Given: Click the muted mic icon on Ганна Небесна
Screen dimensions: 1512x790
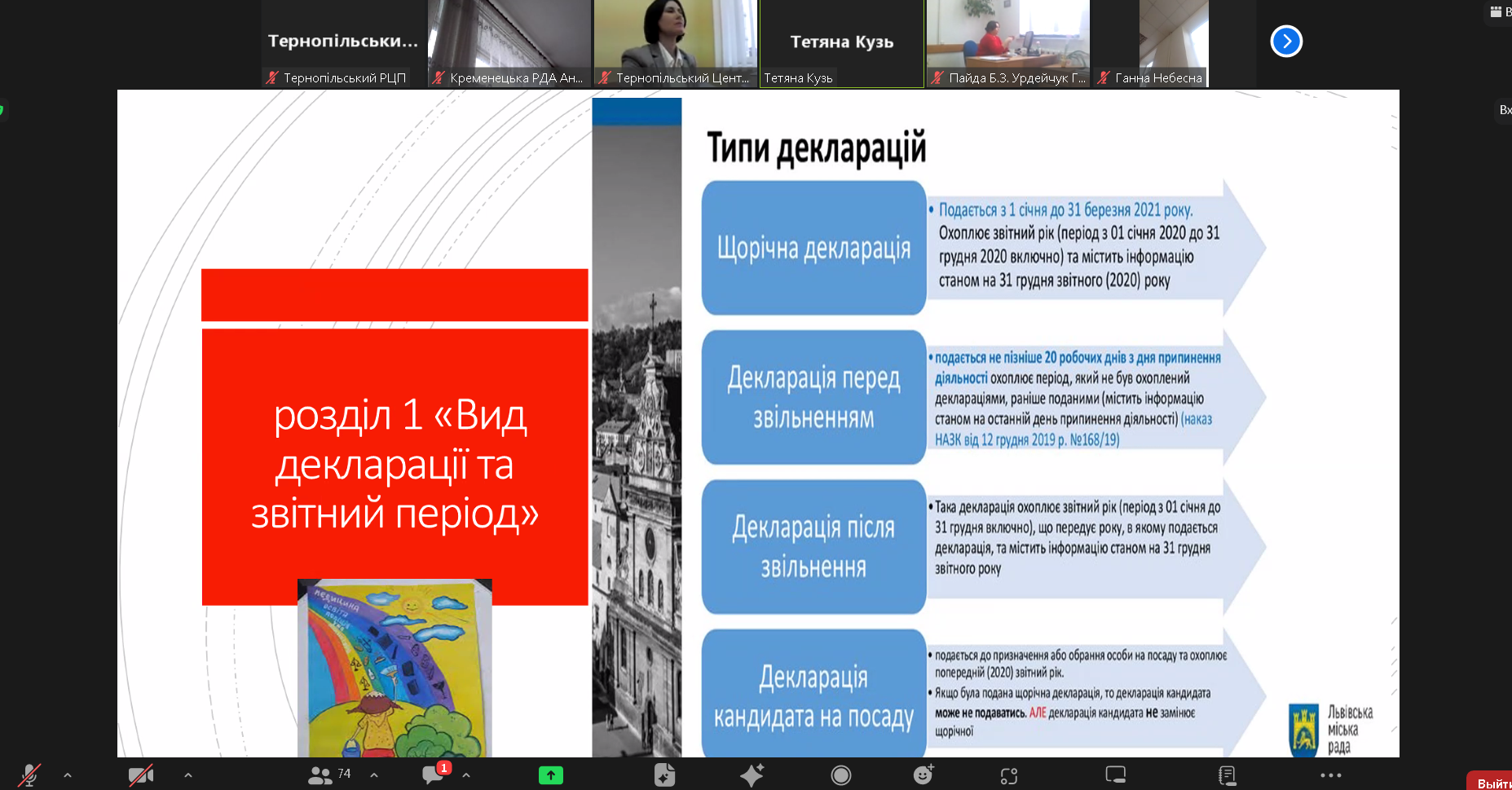Looking at the screenshot, I should [1104, 77].
